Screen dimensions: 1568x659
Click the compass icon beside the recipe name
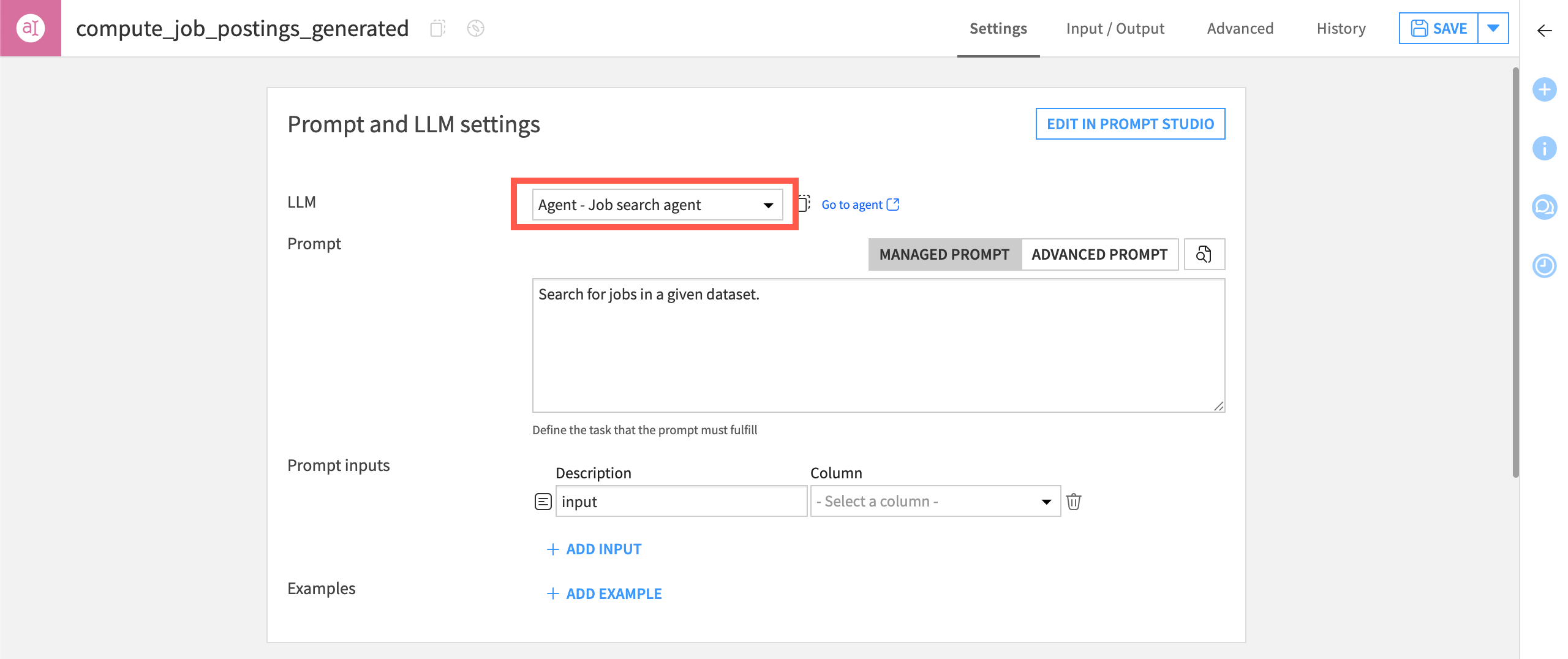click(x=476, y=28)
